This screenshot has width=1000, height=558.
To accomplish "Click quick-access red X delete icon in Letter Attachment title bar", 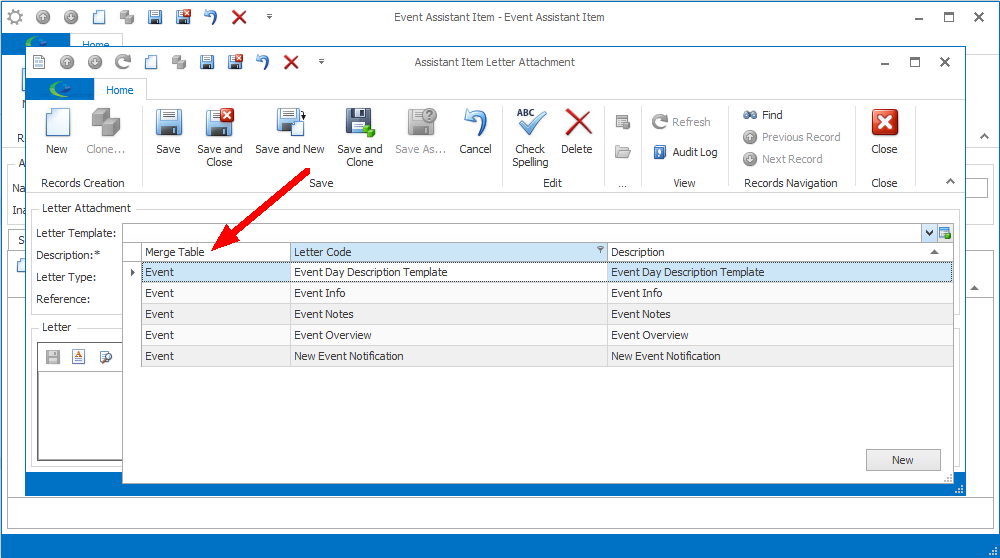I will click(291, 62).
